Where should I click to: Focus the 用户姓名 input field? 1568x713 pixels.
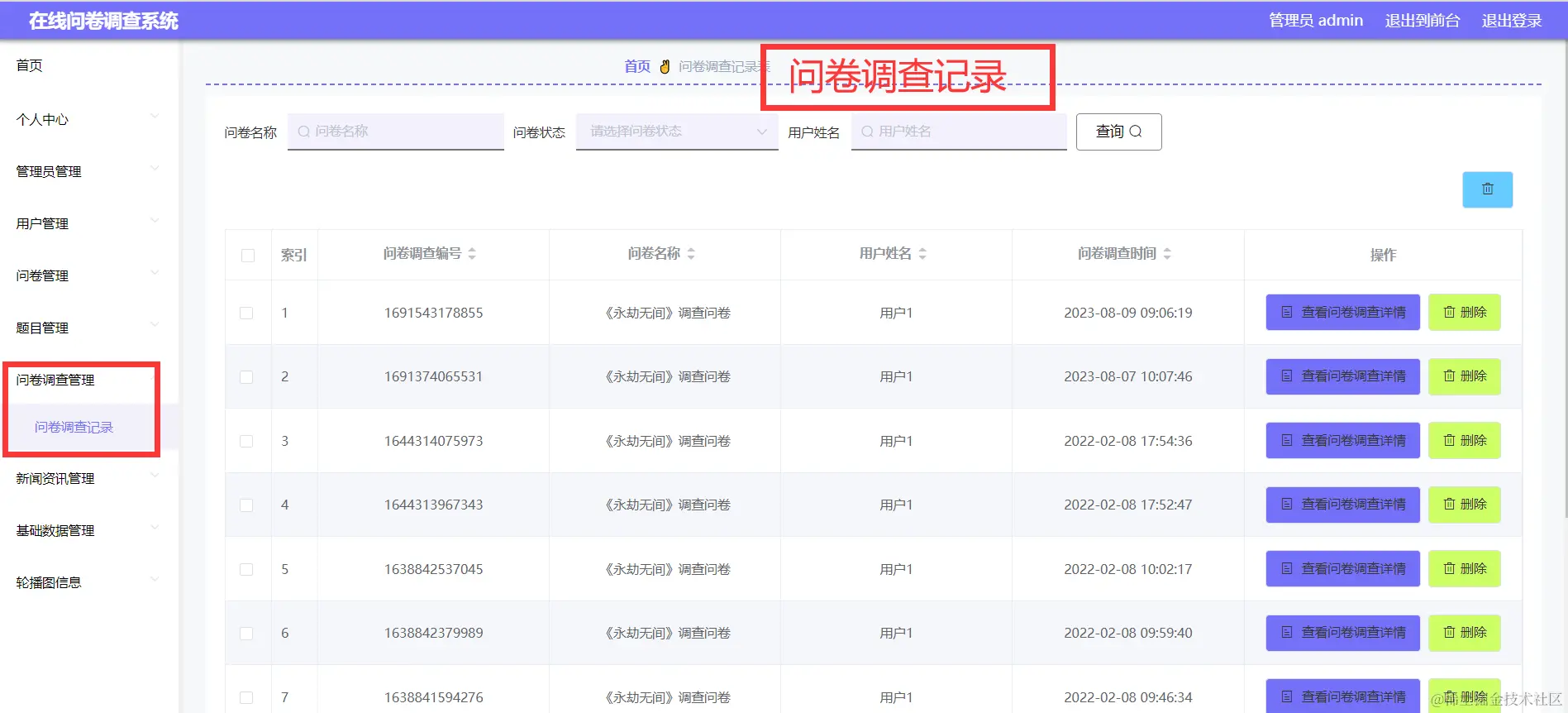point(959,132)
